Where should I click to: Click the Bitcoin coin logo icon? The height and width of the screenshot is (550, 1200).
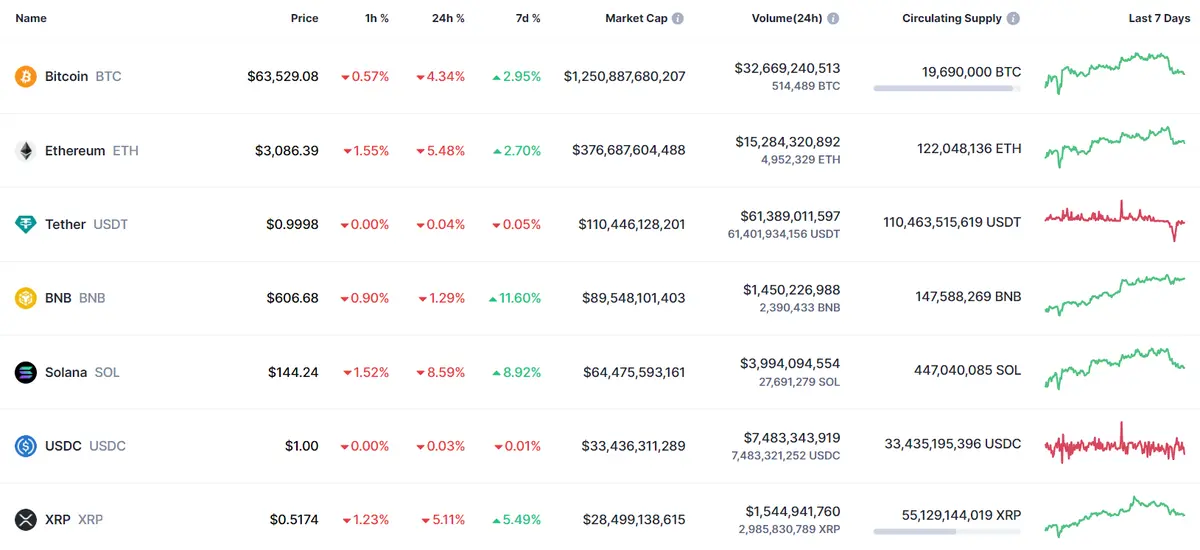click(26, 76)
